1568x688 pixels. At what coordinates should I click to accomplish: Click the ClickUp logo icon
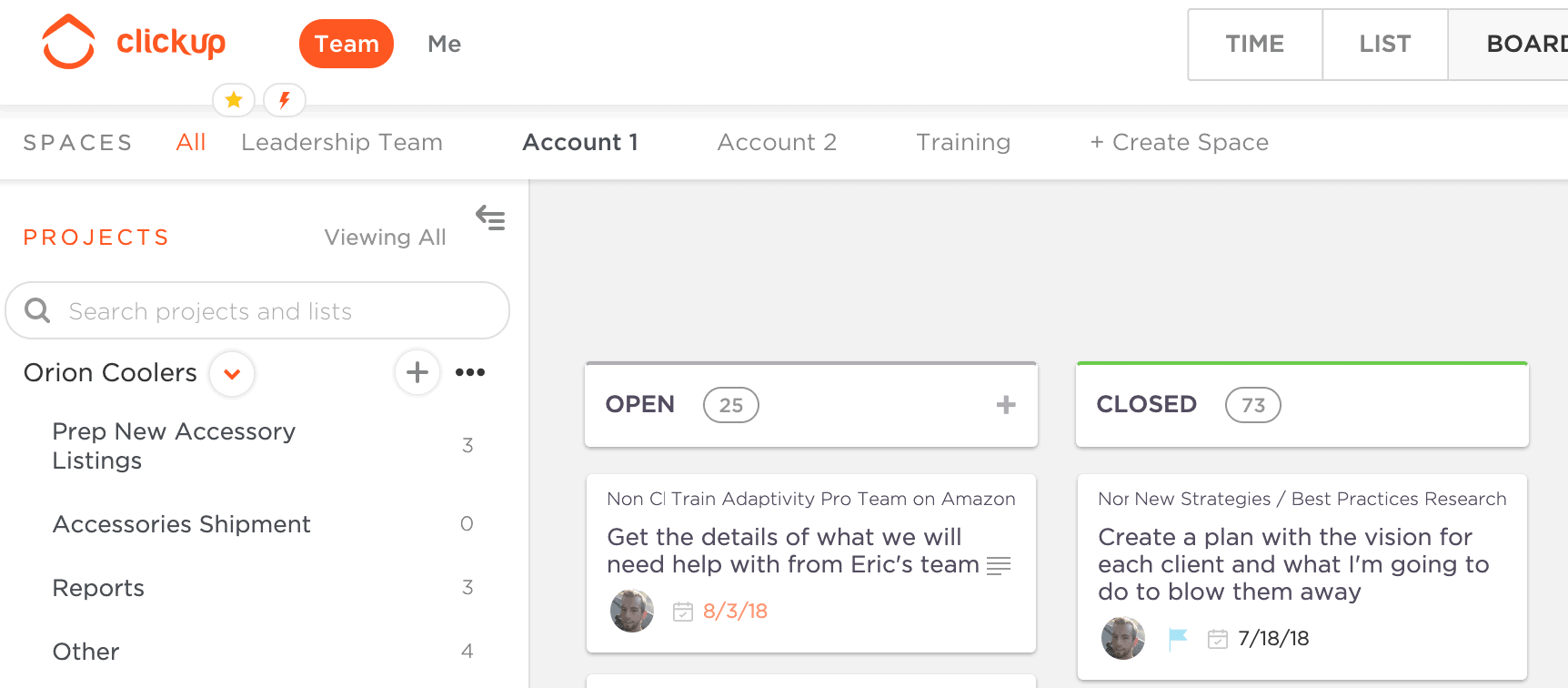click(x=68, y=42)
